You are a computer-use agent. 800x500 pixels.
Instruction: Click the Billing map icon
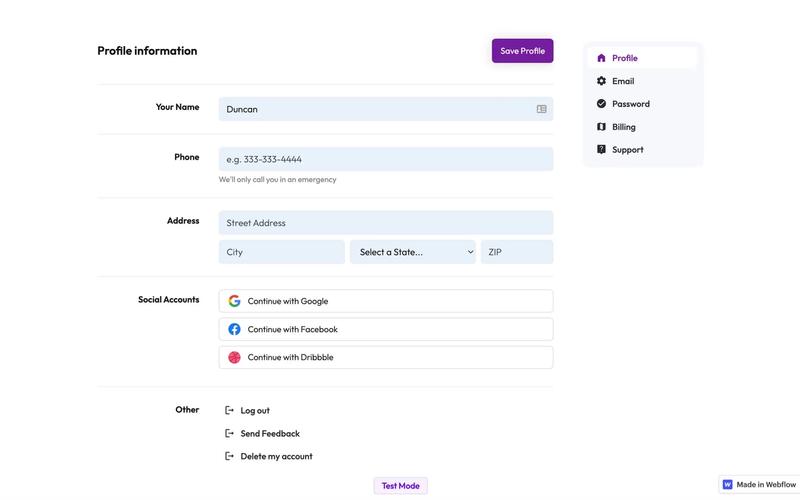point(601,127)
